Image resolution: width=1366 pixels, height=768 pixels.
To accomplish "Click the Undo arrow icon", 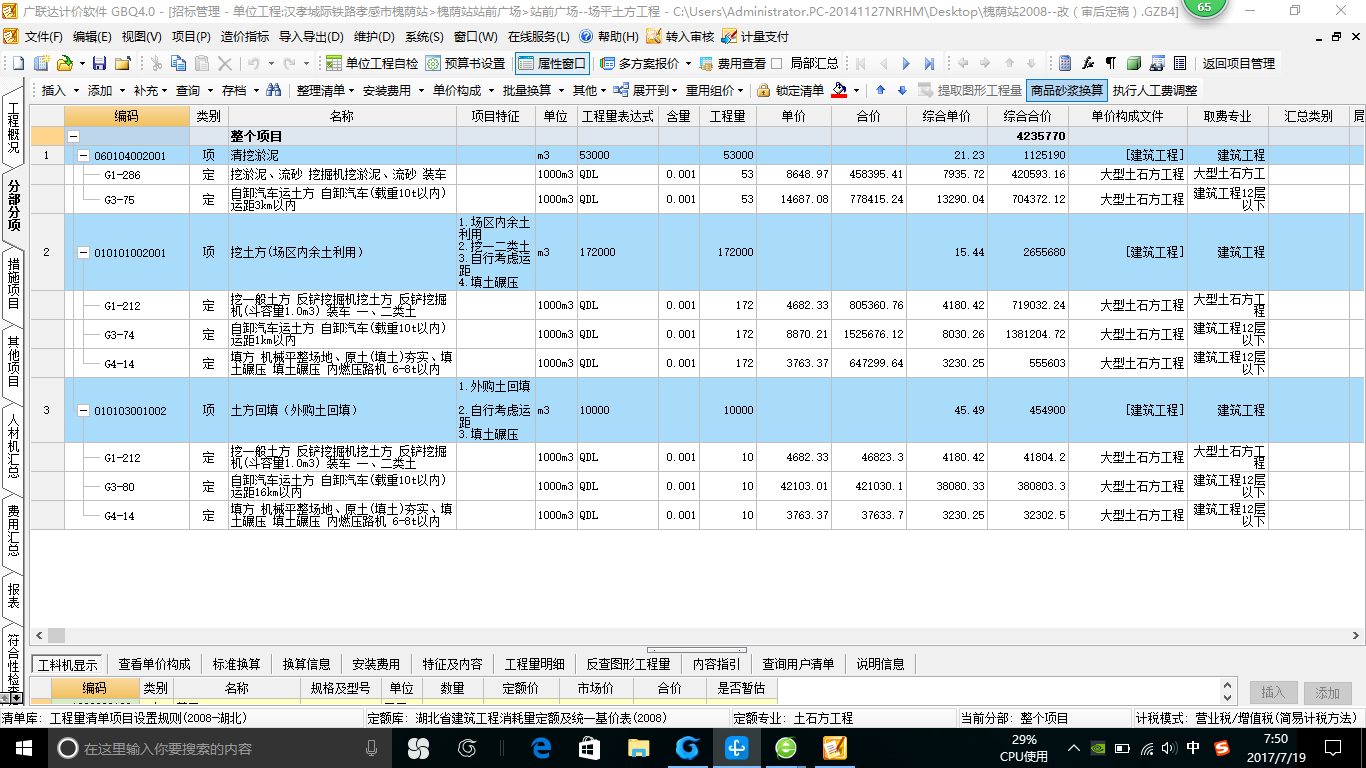I will pyautogui.click(x=253, y=63).
